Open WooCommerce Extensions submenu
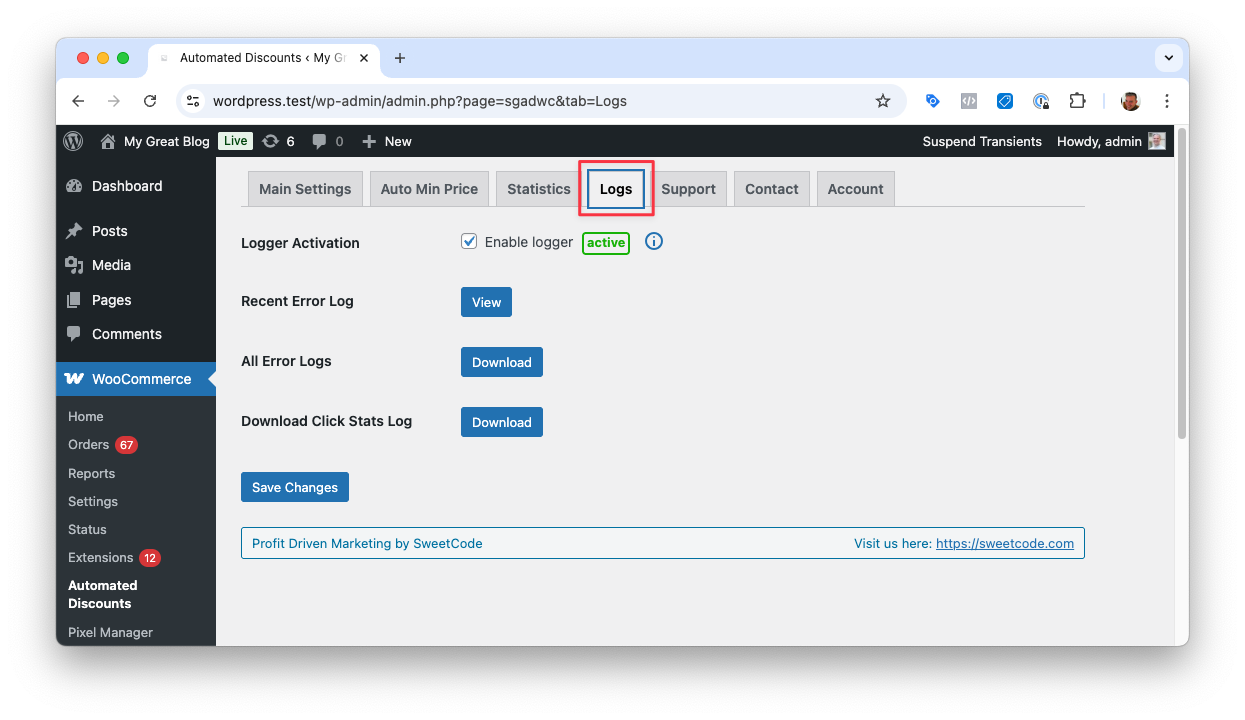Screen dimensions: 1245x720 coord(100,557)
